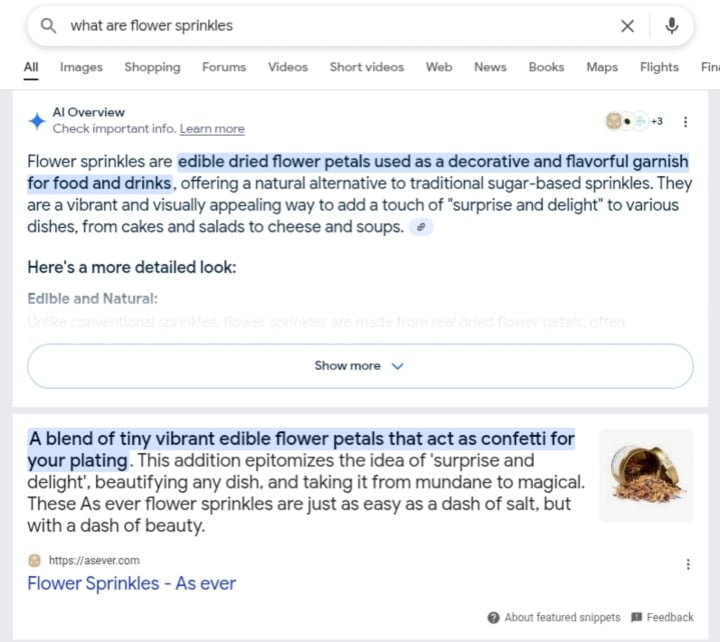Open the Learn more link
Image resolution: width=720 pixels, height=642 pixels.
[x=212, y=129]
